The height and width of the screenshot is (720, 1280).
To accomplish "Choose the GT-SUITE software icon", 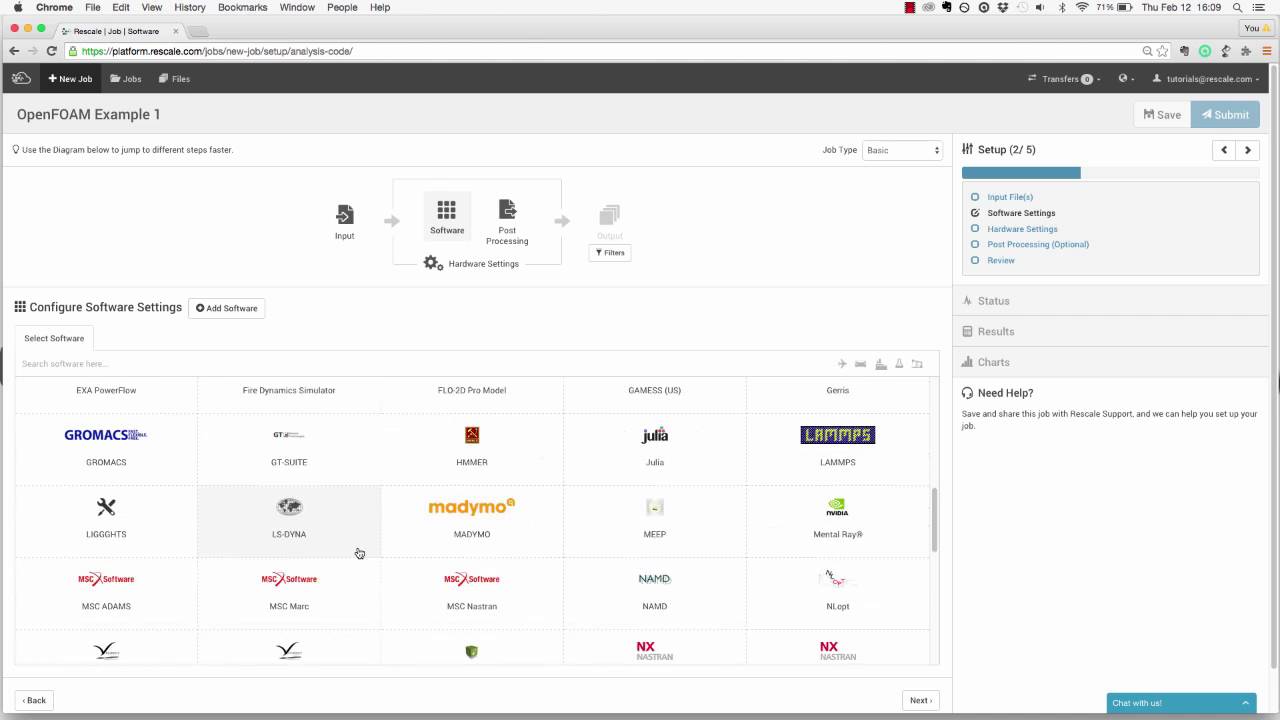I will (289, 435).
